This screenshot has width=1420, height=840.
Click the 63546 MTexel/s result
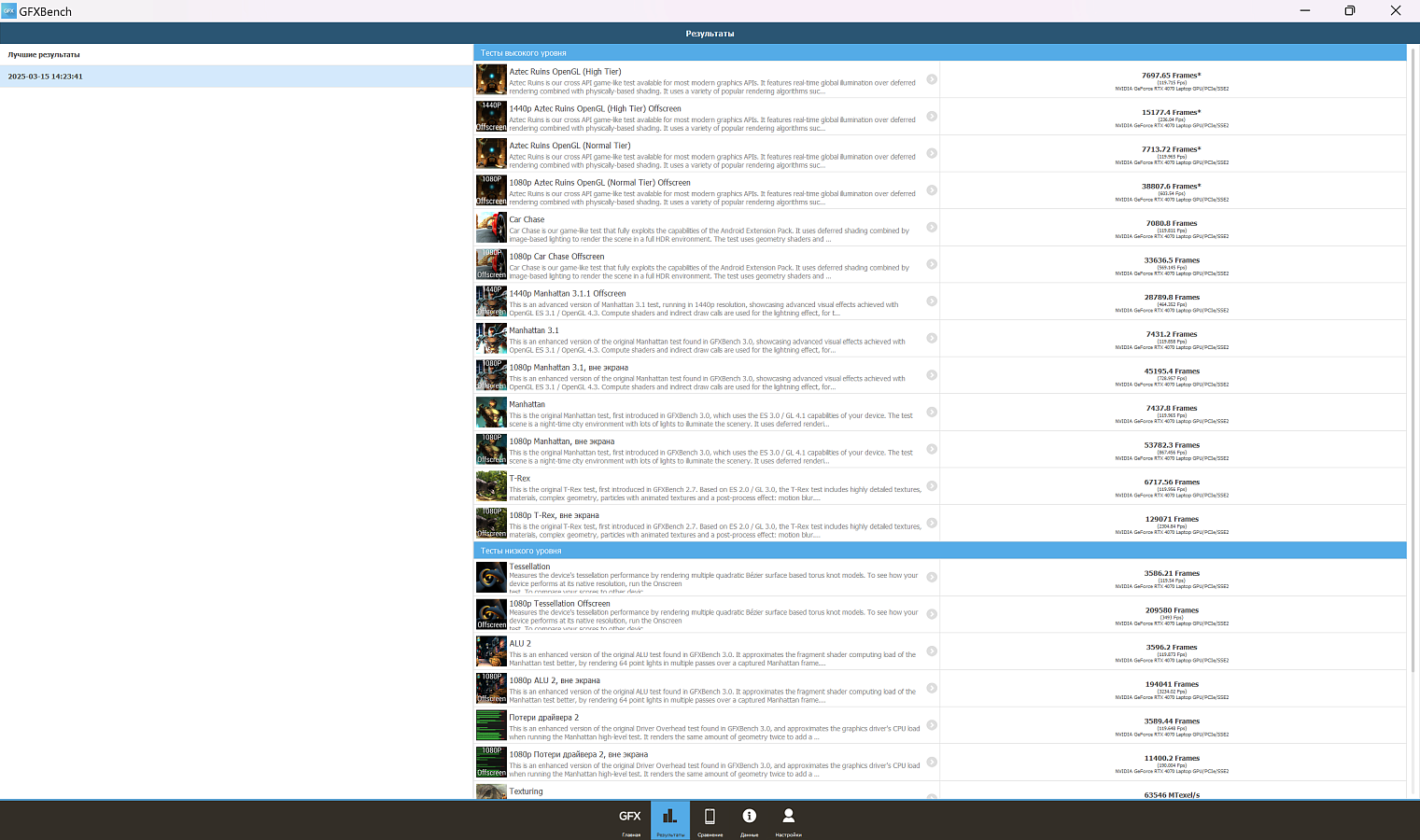point(1172,795)
